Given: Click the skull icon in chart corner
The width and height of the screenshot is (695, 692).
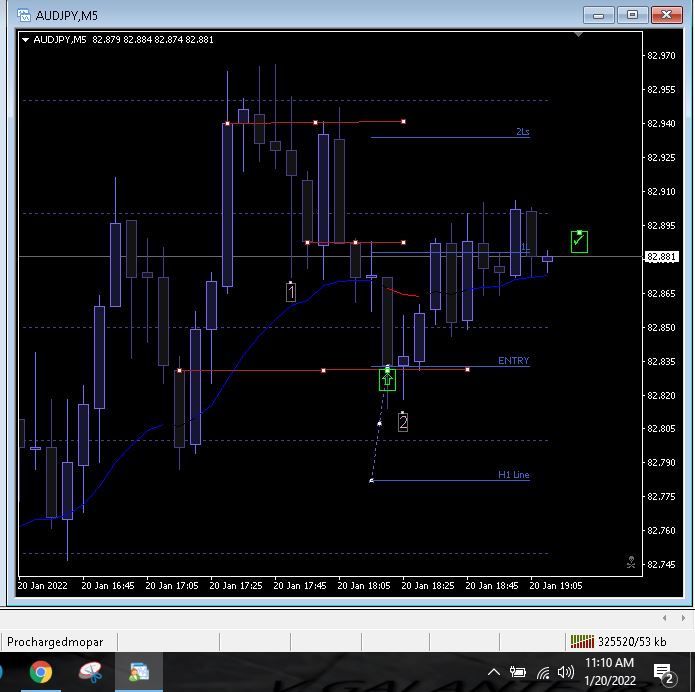Looking at the screenshot, I should pos(631,563).
